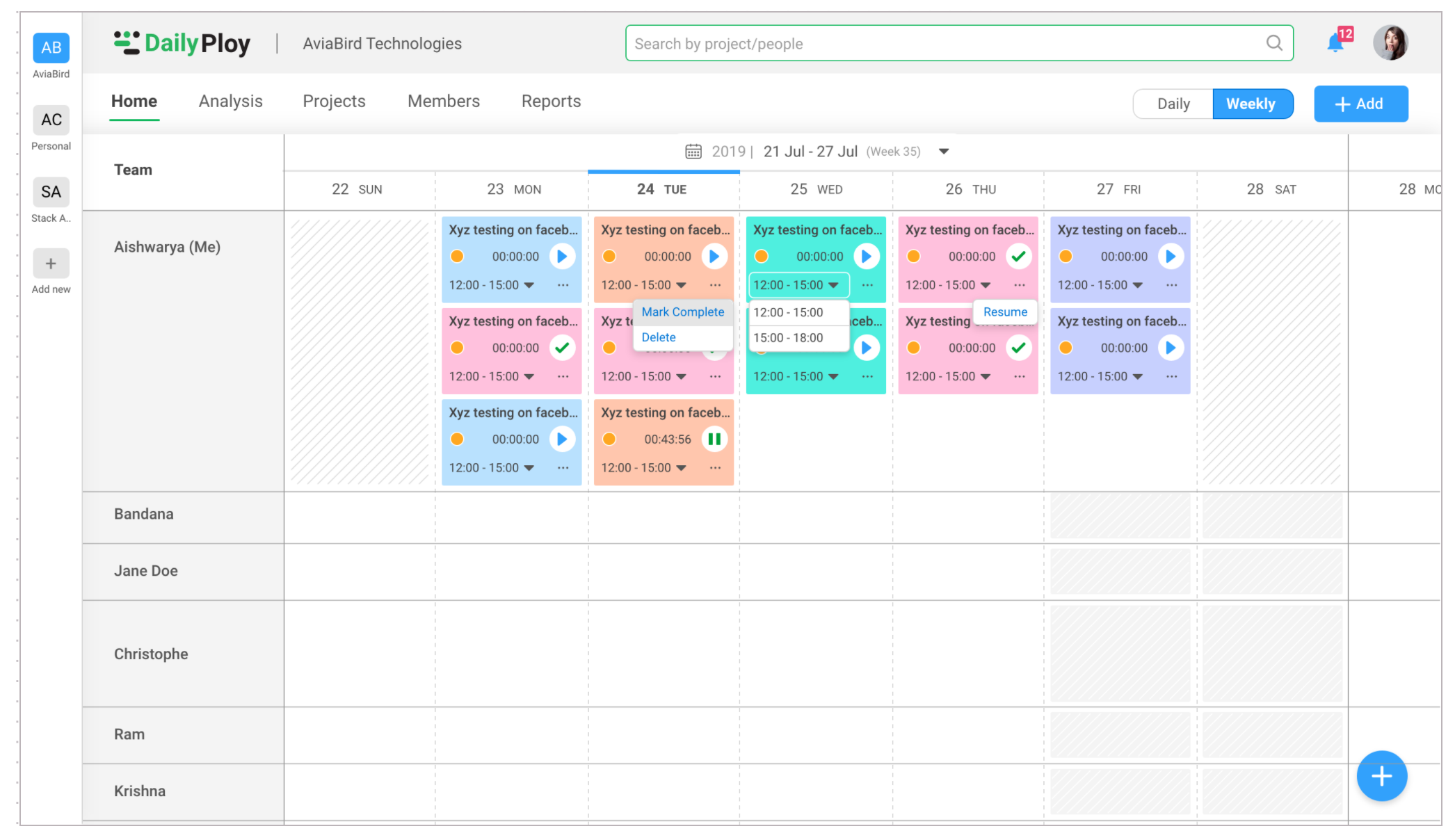Click green checkmark on Monday's pink task

[x=562, y=348]
